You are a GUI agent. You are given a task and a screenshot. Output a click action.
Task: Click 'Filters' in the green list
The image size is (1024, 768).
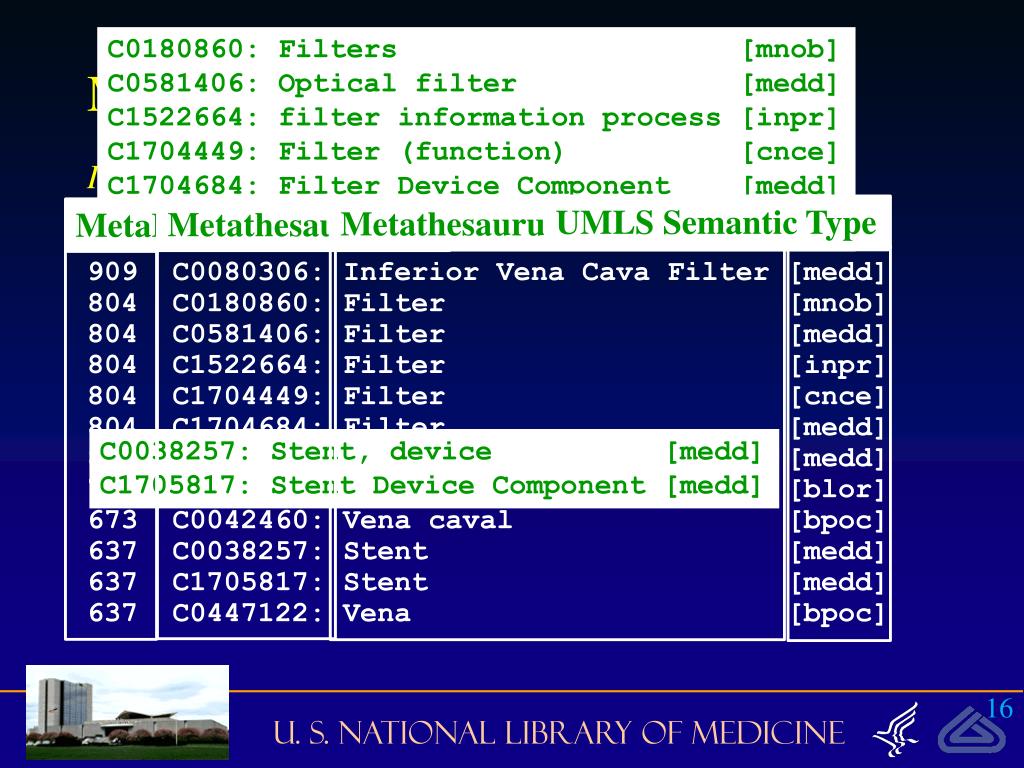click(338, 50)
